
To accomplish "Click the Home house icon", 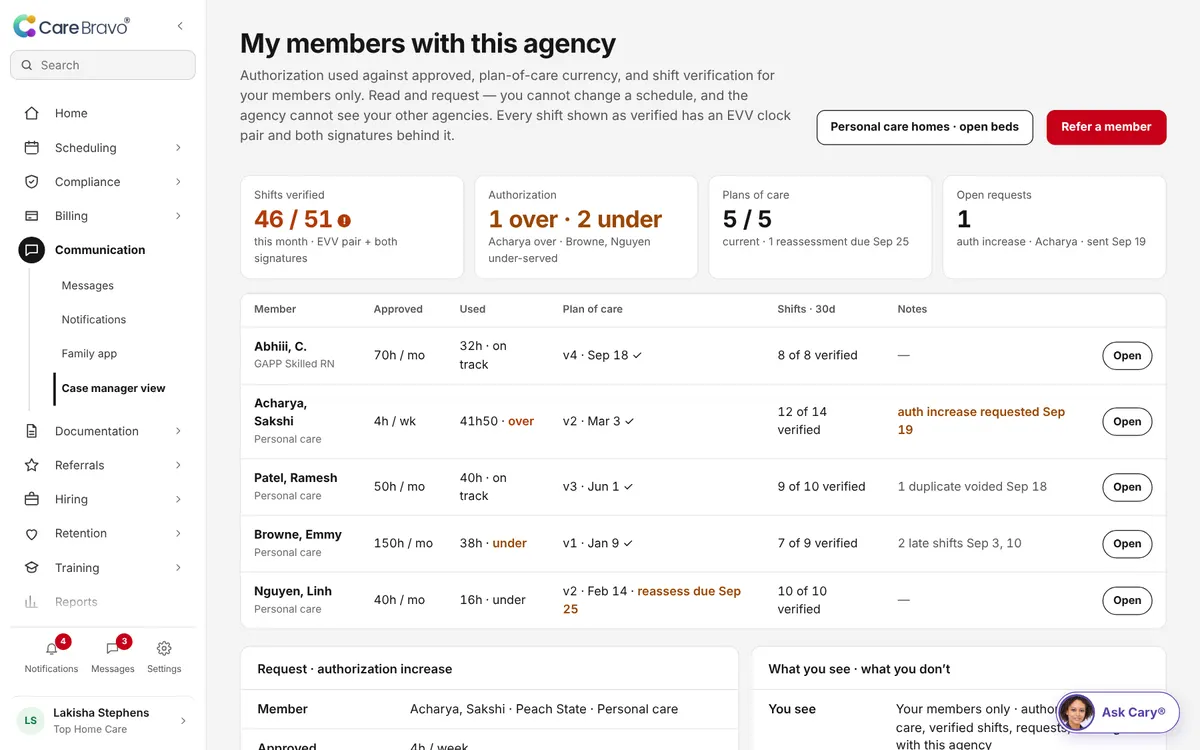I will (32, 113).
